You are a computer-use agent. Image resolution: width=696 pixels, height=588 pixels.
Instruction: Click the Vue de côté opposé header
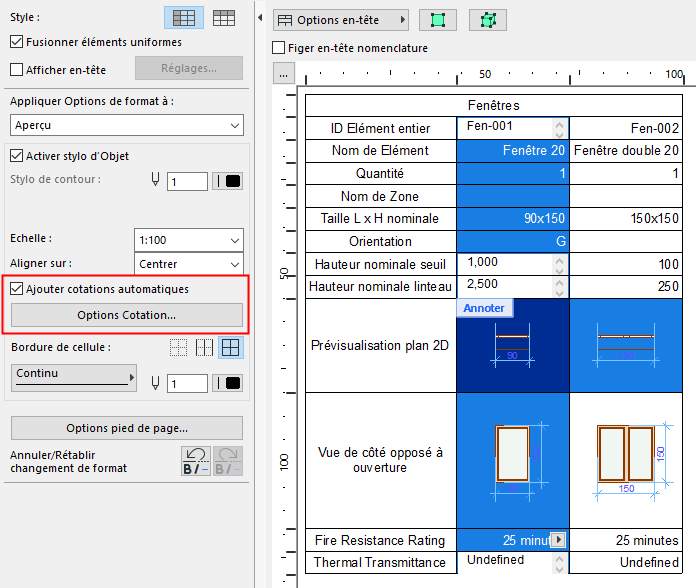(381, 460)
